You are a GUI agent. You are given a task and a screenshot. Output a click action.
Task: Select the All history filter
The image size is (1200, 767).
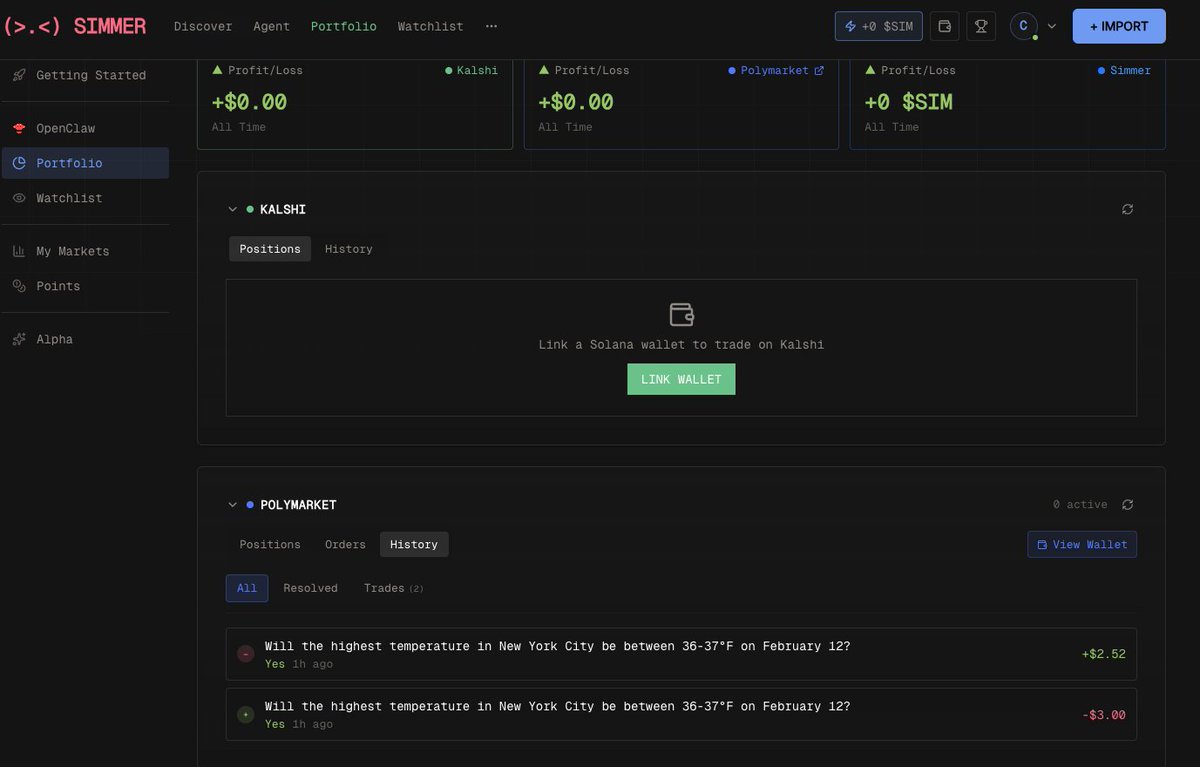246,588
